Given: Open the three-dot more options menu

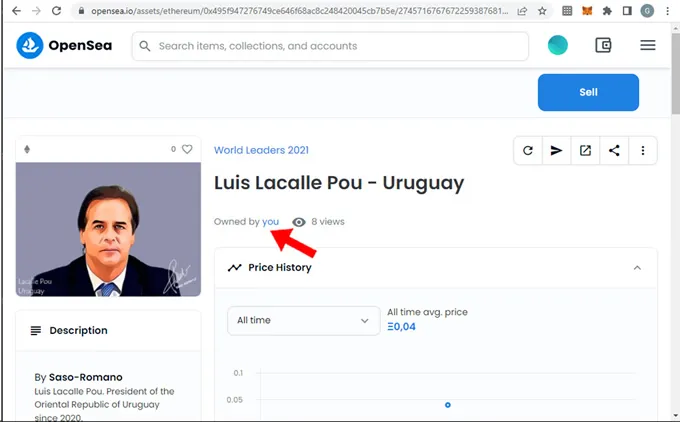Looking at the screenshot, I should coord(643,151).
